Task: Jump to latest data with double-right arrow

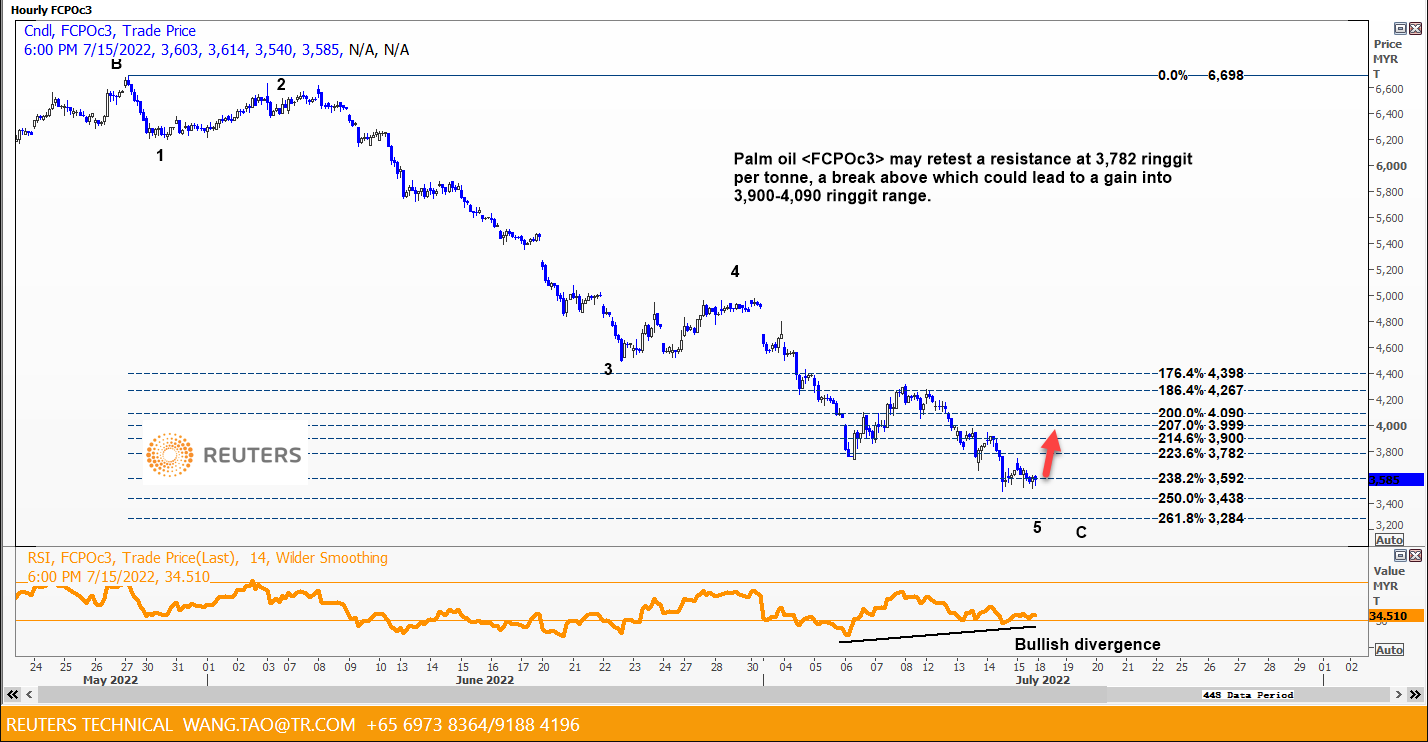Action: [x=1414, y=694]
